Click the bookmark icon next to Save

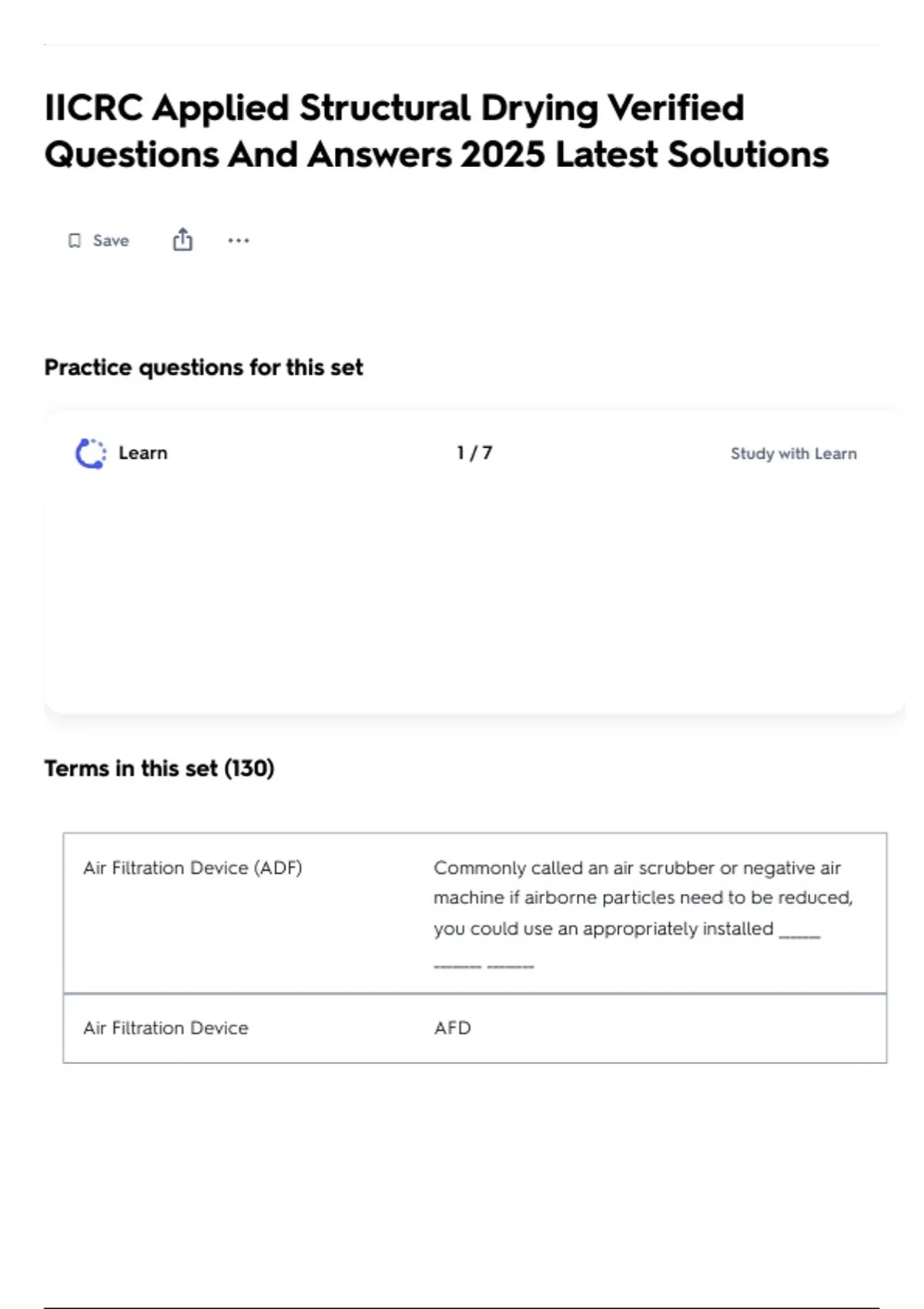point(75,241)
